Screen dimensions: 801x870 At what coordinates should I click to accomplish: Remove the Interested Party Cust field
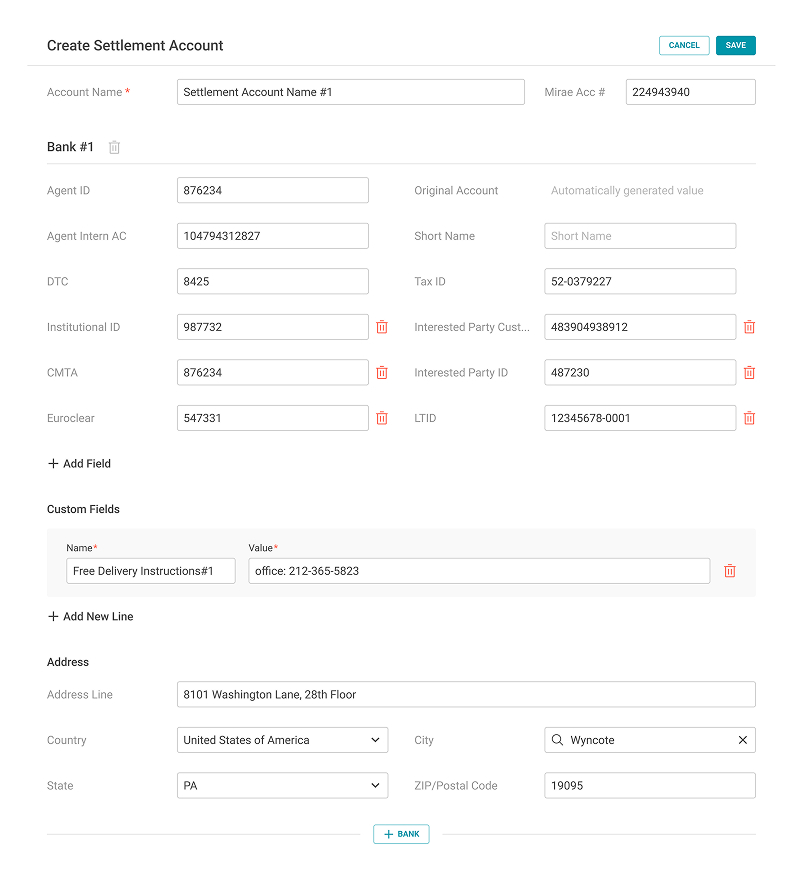[x=749, y=327]
